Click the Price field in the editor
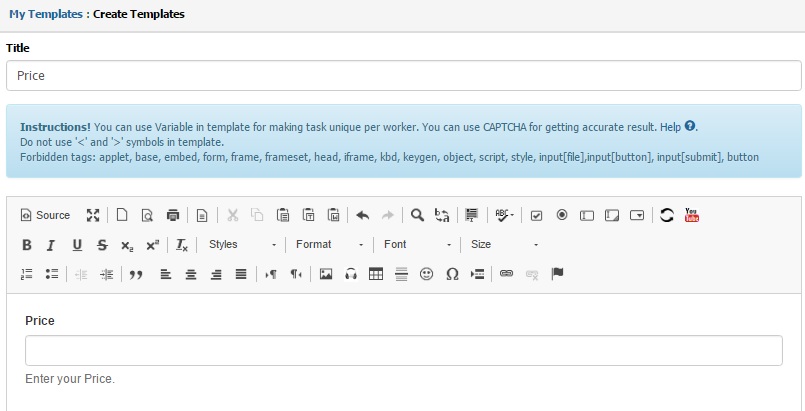Image resolution: width=805 pixels, height=411 pixels. point(404,350)
